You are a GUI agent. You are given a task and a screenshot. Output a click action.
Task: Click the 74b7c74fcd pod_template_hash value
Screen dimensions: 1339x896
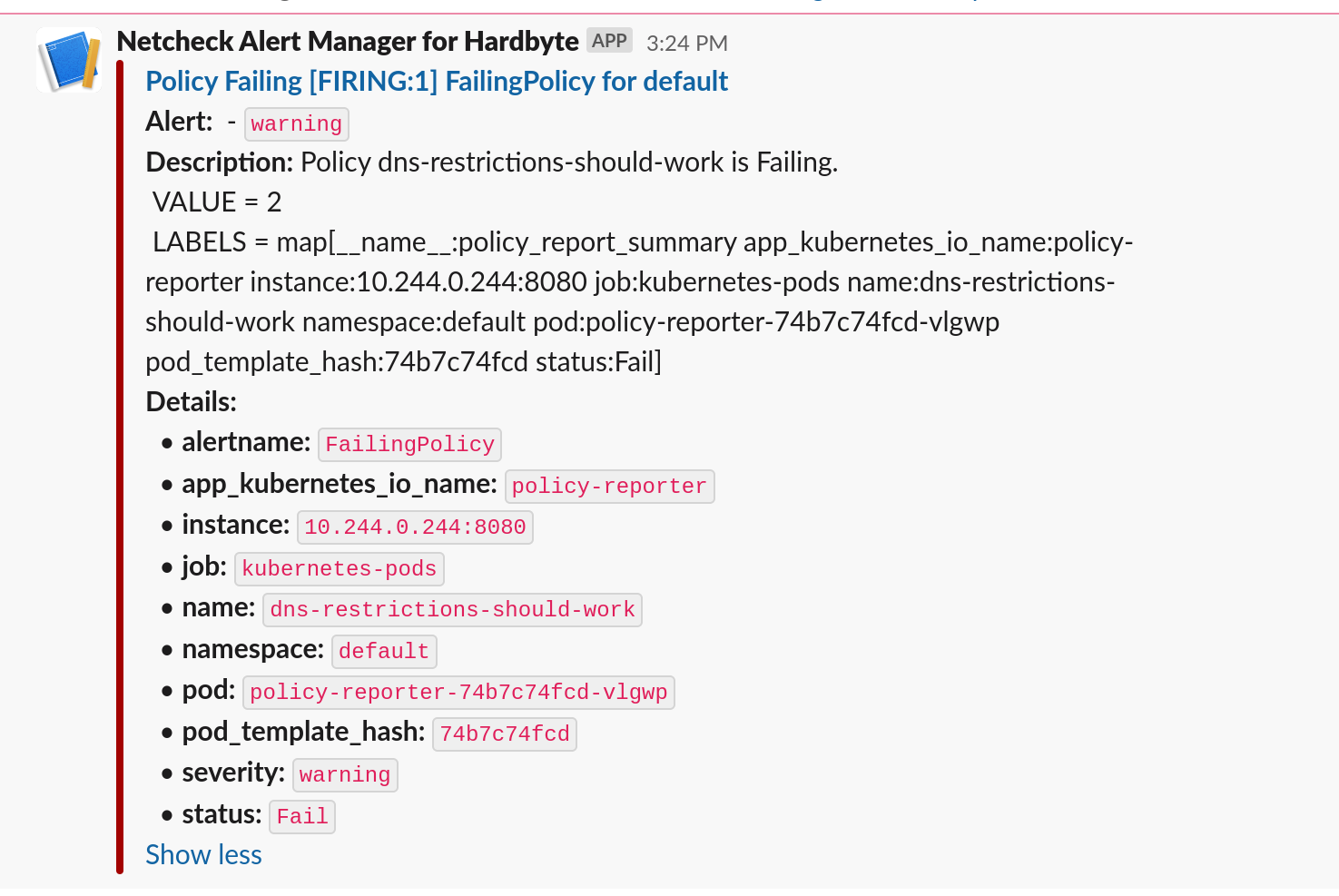[505, 734]
